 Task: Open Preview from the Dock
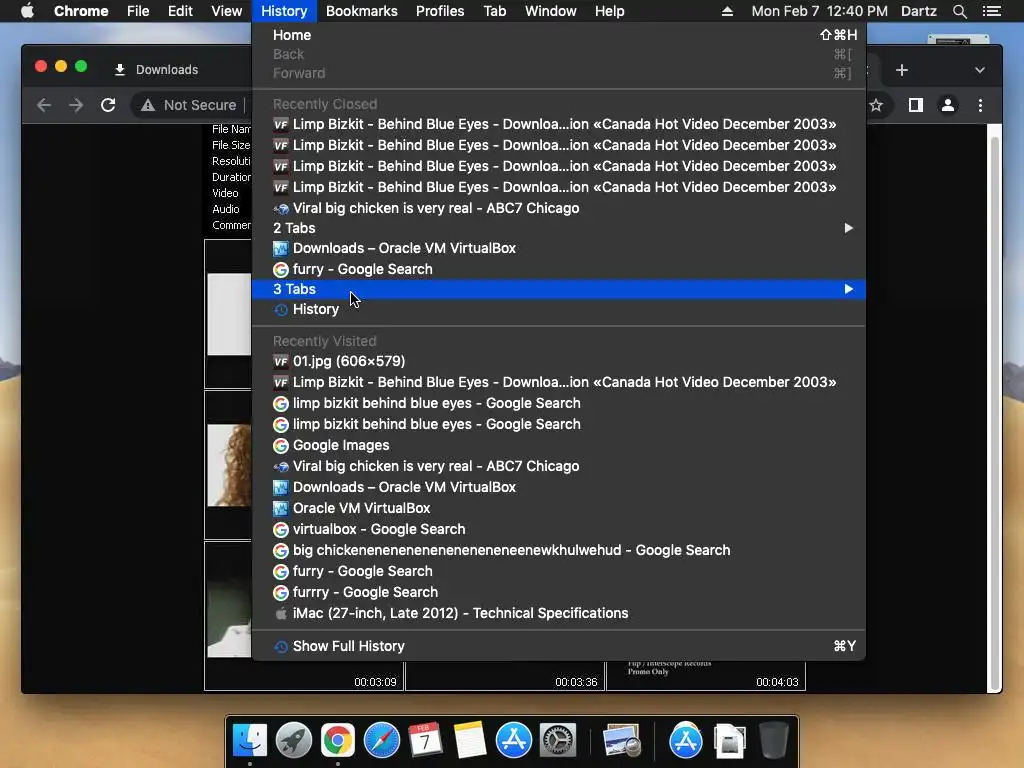click(621, 740)
